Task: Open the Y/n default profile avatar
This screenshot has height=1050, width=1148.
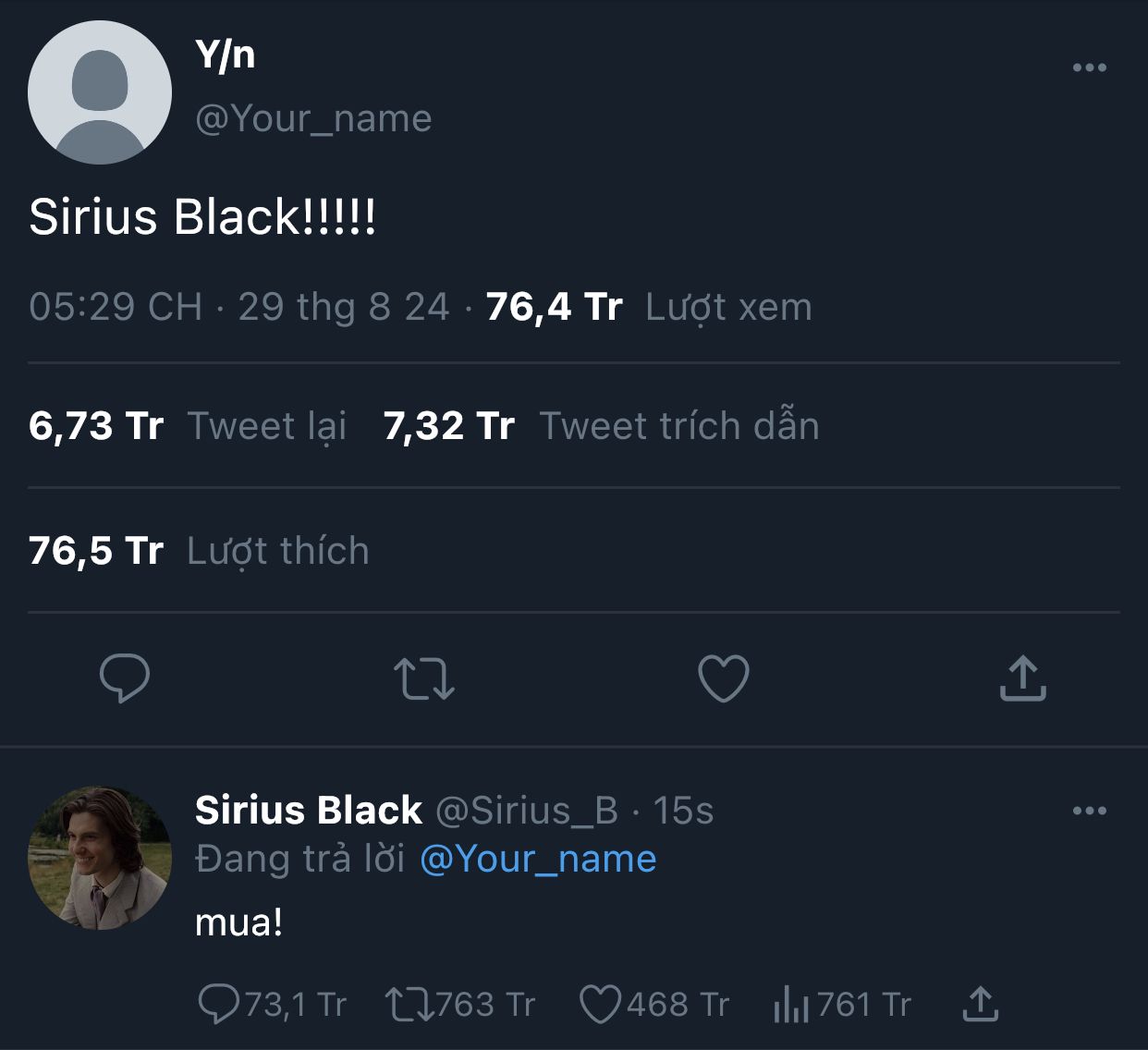Action: pos(100,92)
